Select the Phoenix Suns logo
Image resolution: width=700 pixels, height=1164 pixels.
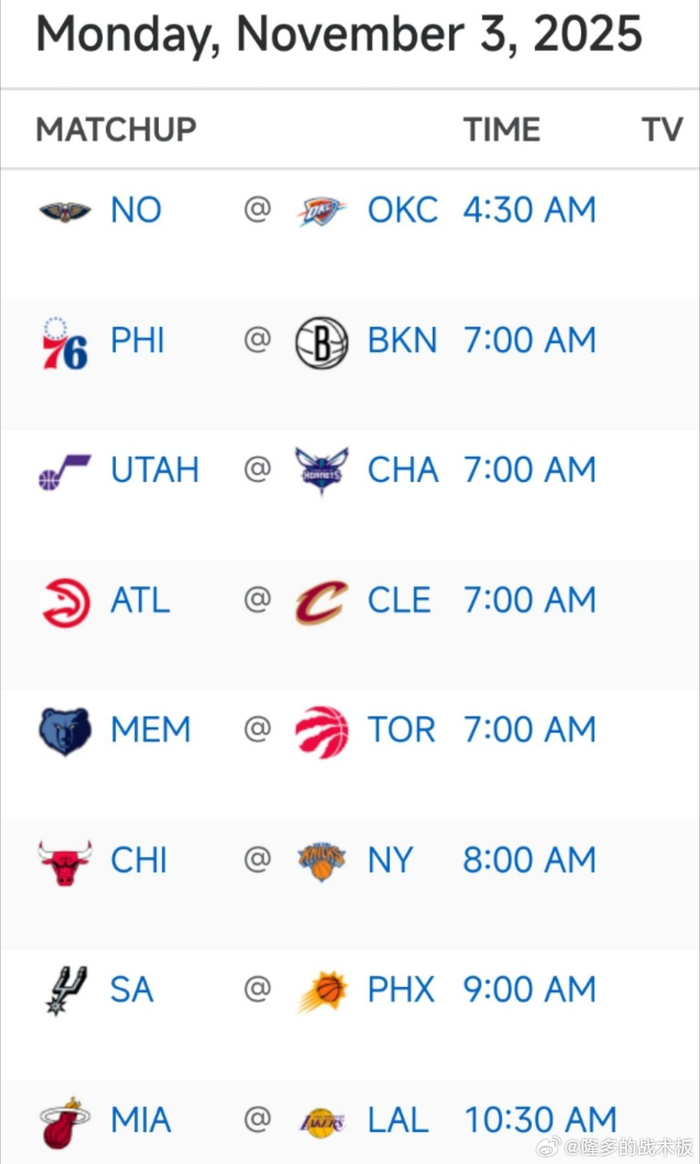(321, 989)
